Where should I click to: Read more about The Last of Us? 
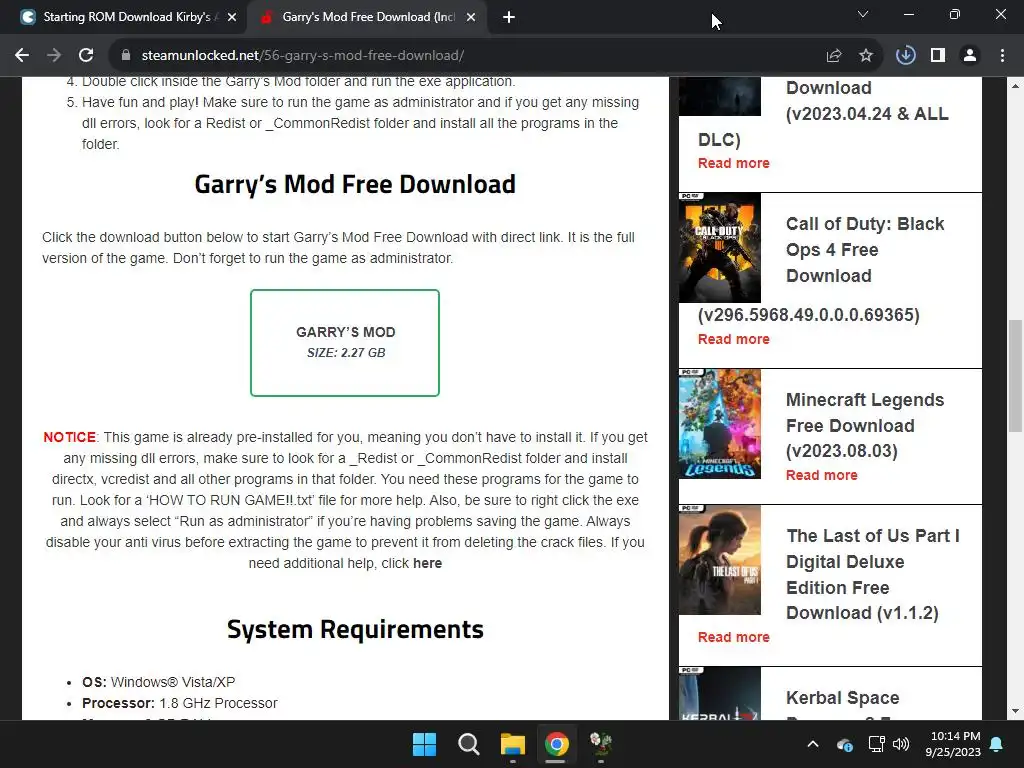(x=733, y=637)
